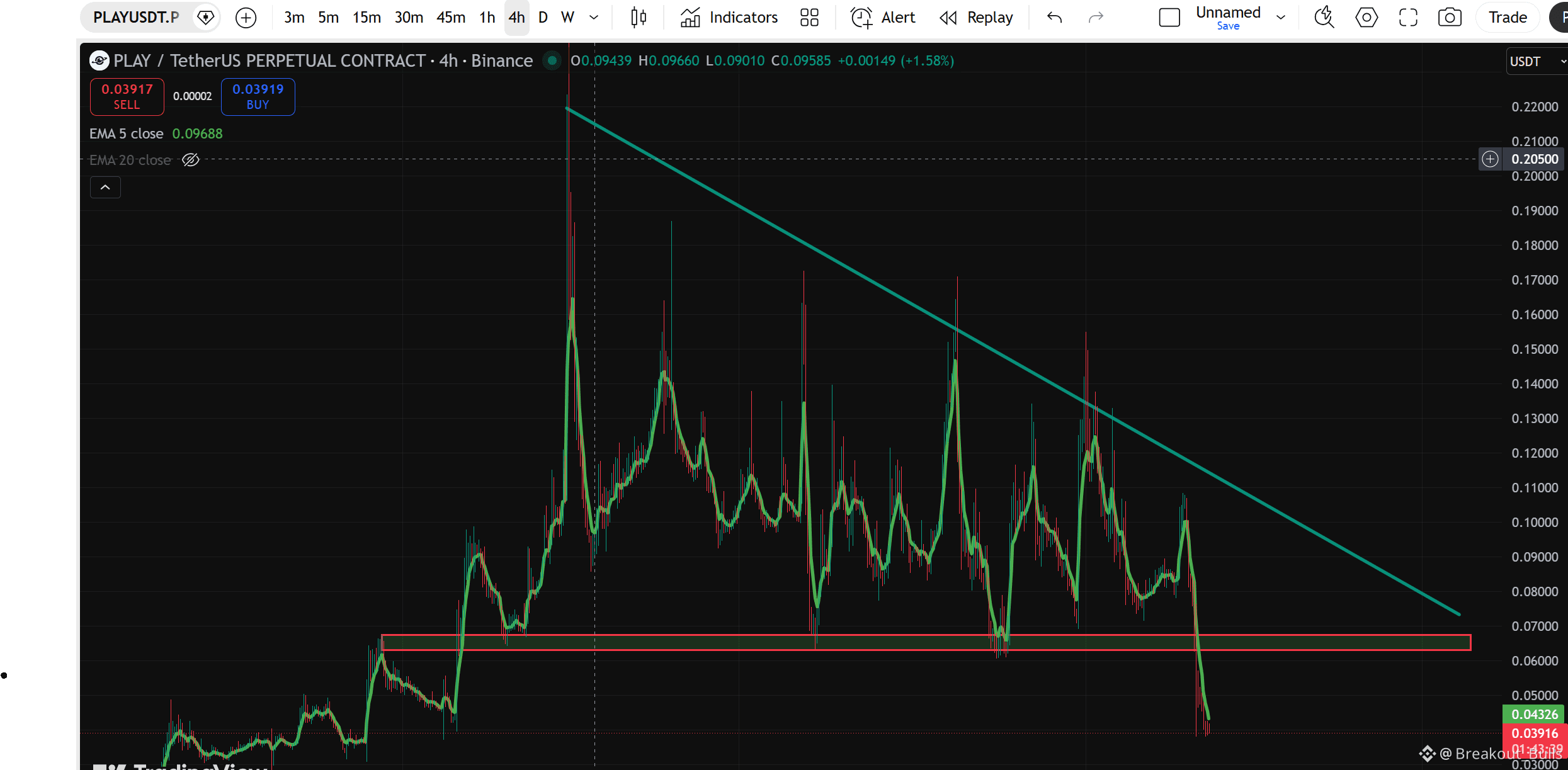Screen dimensions: 1568x770
Task: Click the 0.04326 EMA price label
Action: pos(1535,714)
